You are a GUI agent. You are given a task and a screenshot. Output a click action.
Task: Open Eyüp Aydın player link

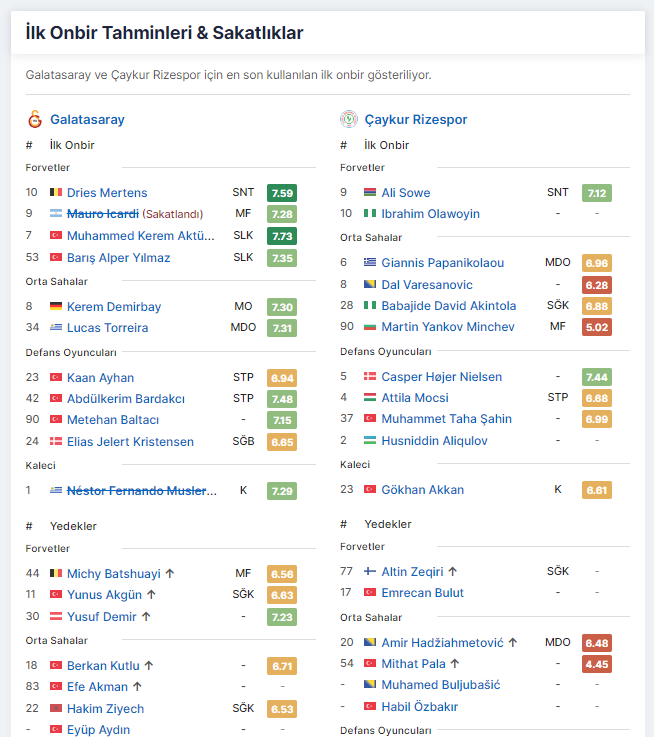(x=98, y=729)
